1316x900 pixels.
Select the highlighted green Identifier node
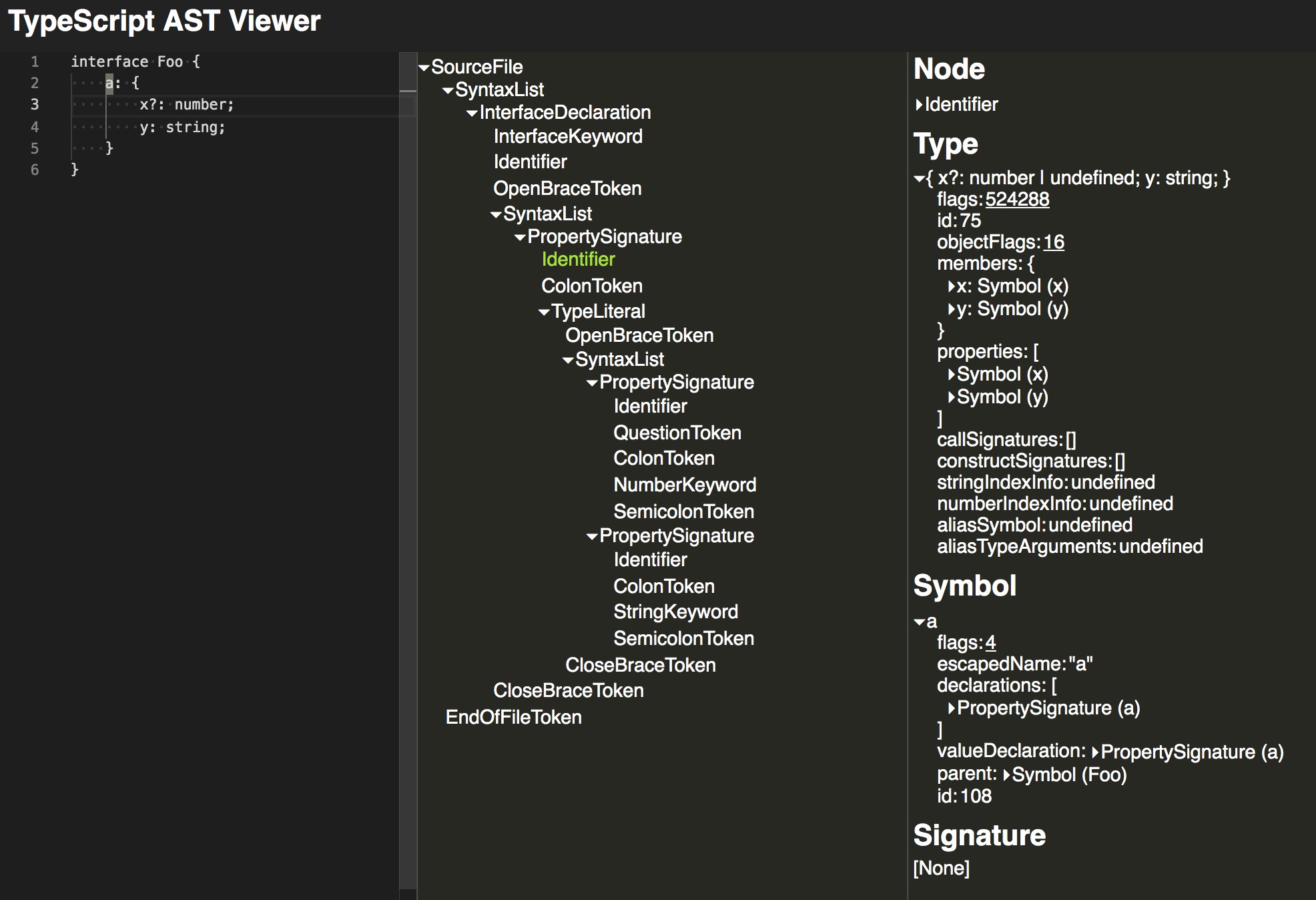578,260
